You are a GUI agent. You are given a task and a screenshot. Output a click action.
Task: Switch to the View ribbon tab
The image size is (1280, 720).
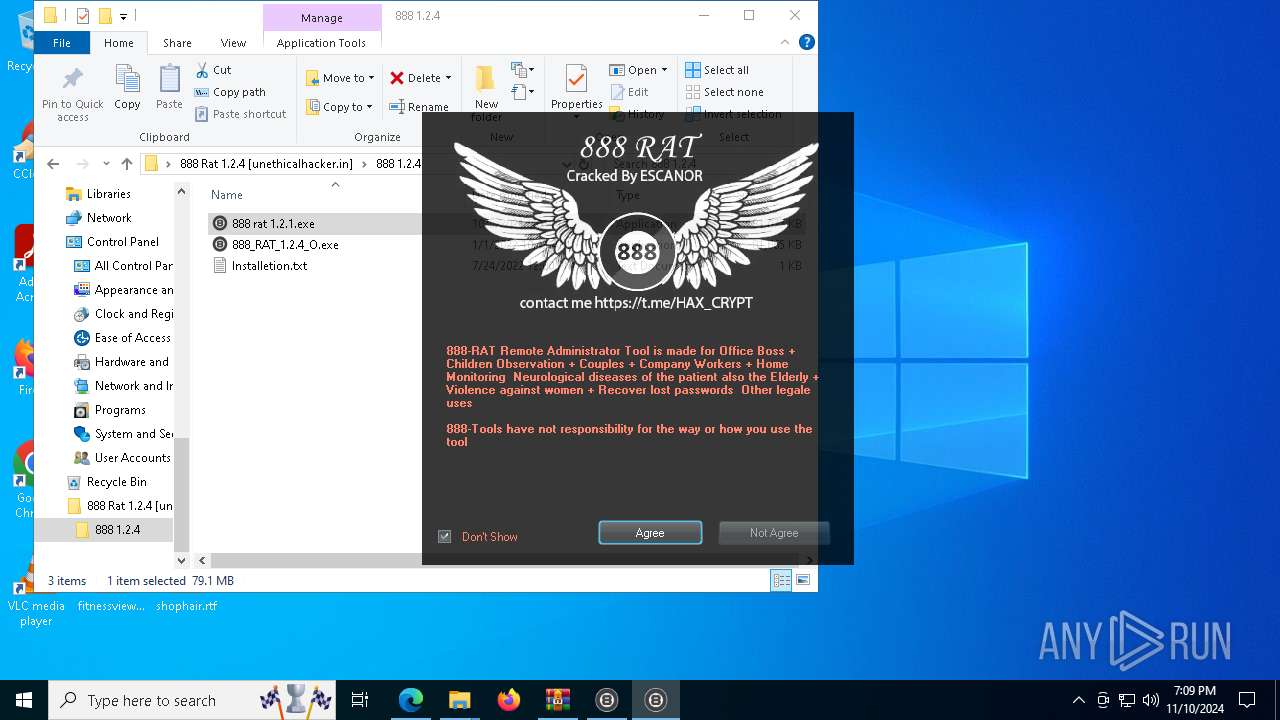click(233, 43)
